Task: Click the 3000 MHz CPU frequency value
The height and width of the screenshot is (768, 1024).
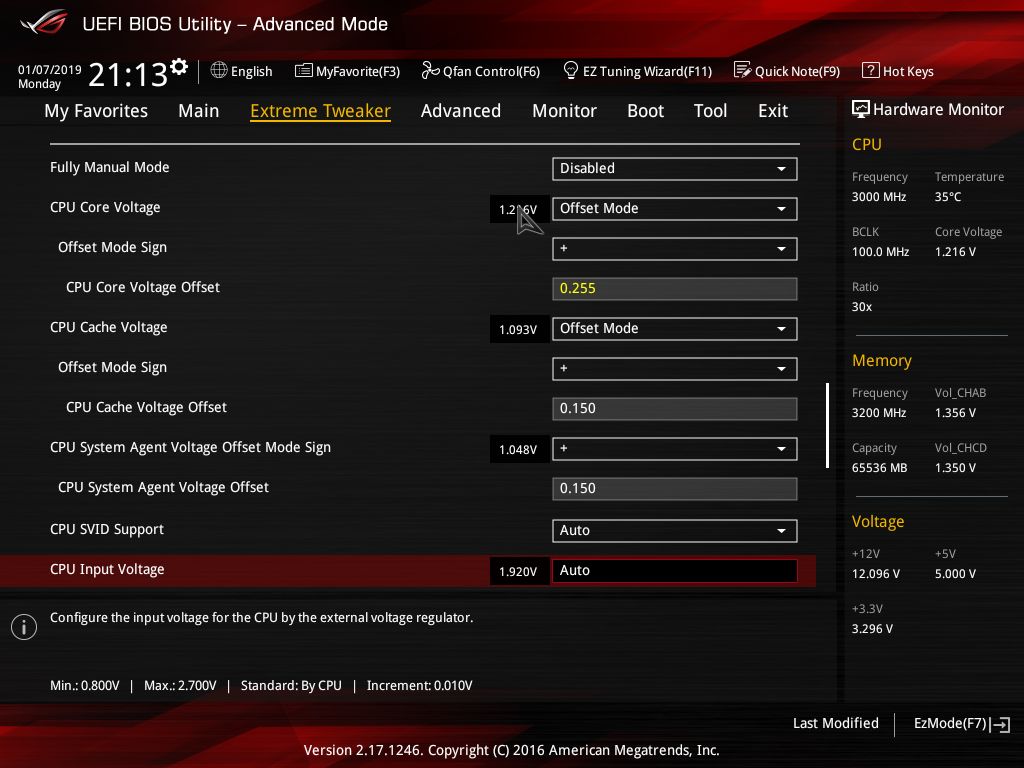Action: (x=879, y=197)
